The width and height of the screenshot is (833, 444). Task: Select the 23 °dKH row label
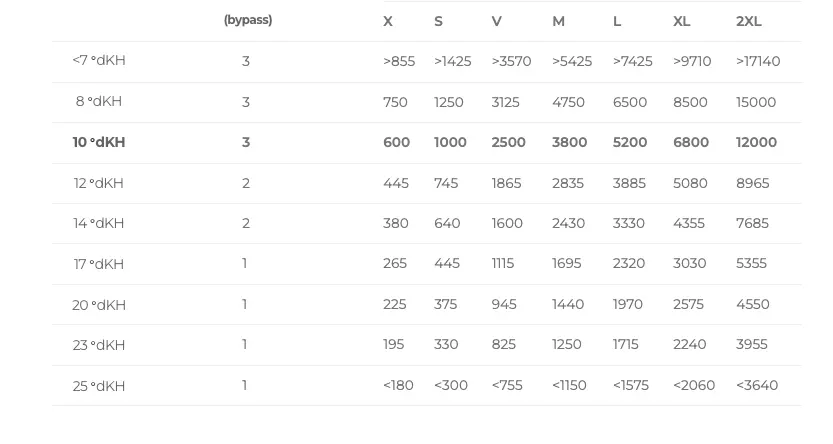coord(99,346)
